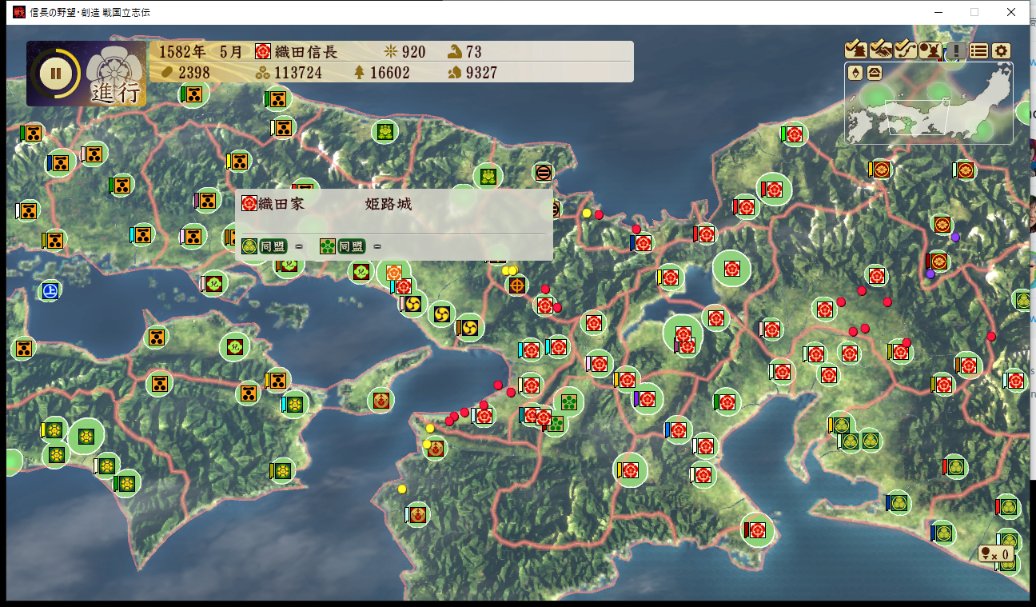The width and height of the screenshot is (1036, 607).
Task: Click the value 113724
Action: 298,73
